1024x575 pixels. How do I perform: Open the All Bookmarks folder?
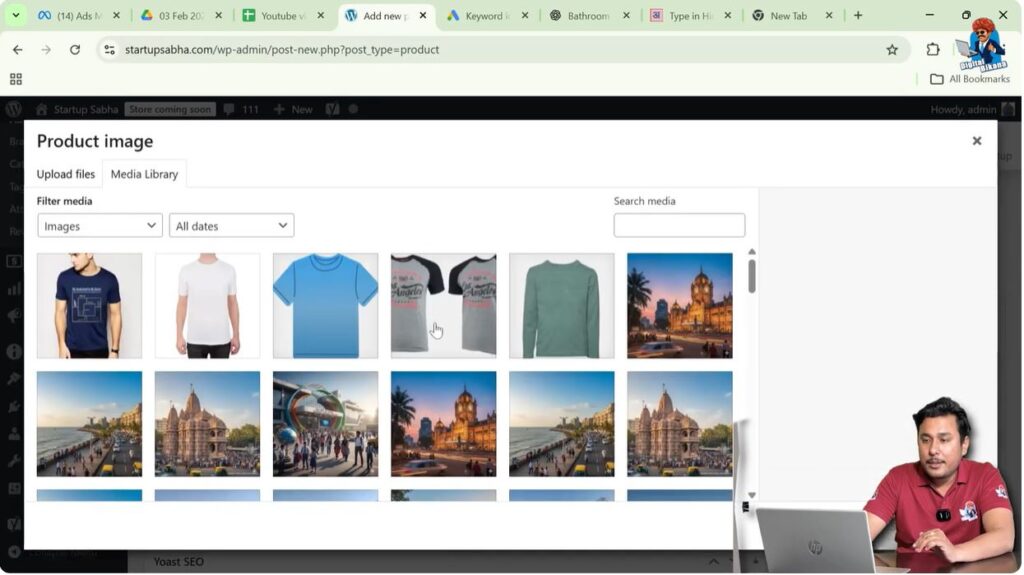click(970, 79)
